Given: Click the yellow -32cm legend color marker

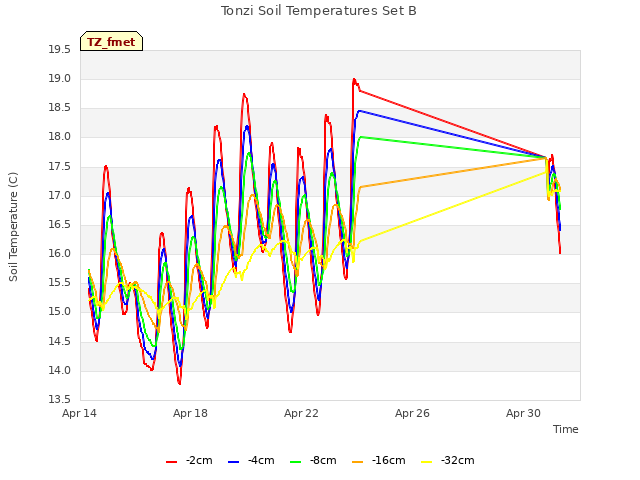Looking at the screenshot, I should click(427, 462).
